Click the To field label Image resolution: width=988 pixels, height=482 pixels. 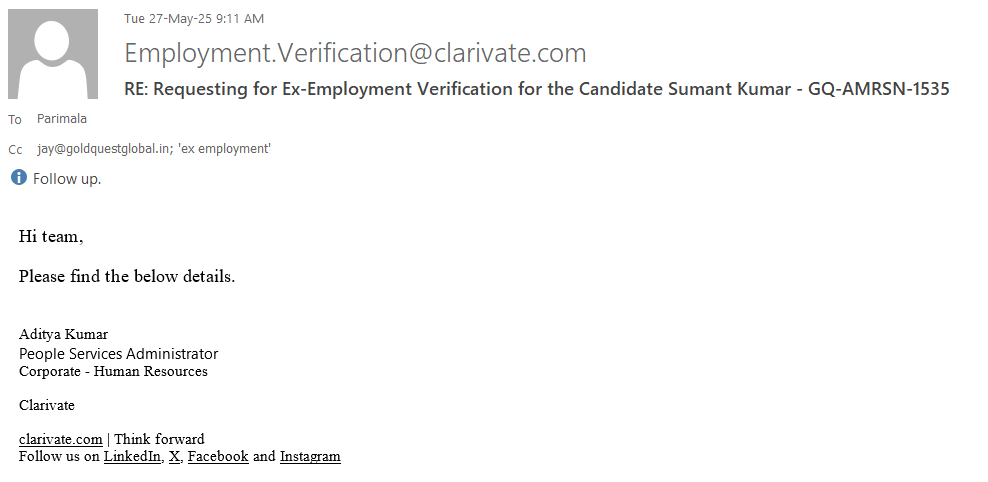pos(14,120)
